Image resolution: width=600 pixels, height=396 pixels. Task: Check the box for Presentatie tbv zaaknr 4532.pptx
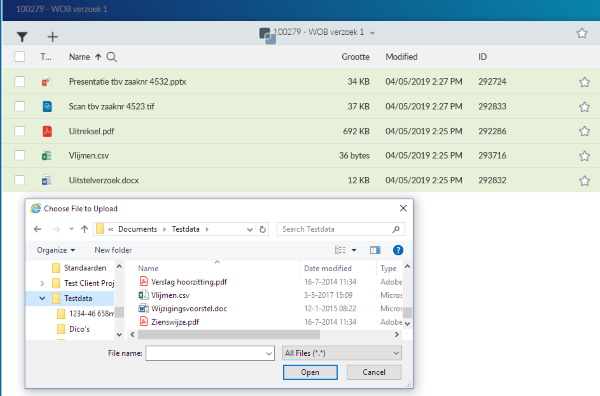[x=20, y=81]
